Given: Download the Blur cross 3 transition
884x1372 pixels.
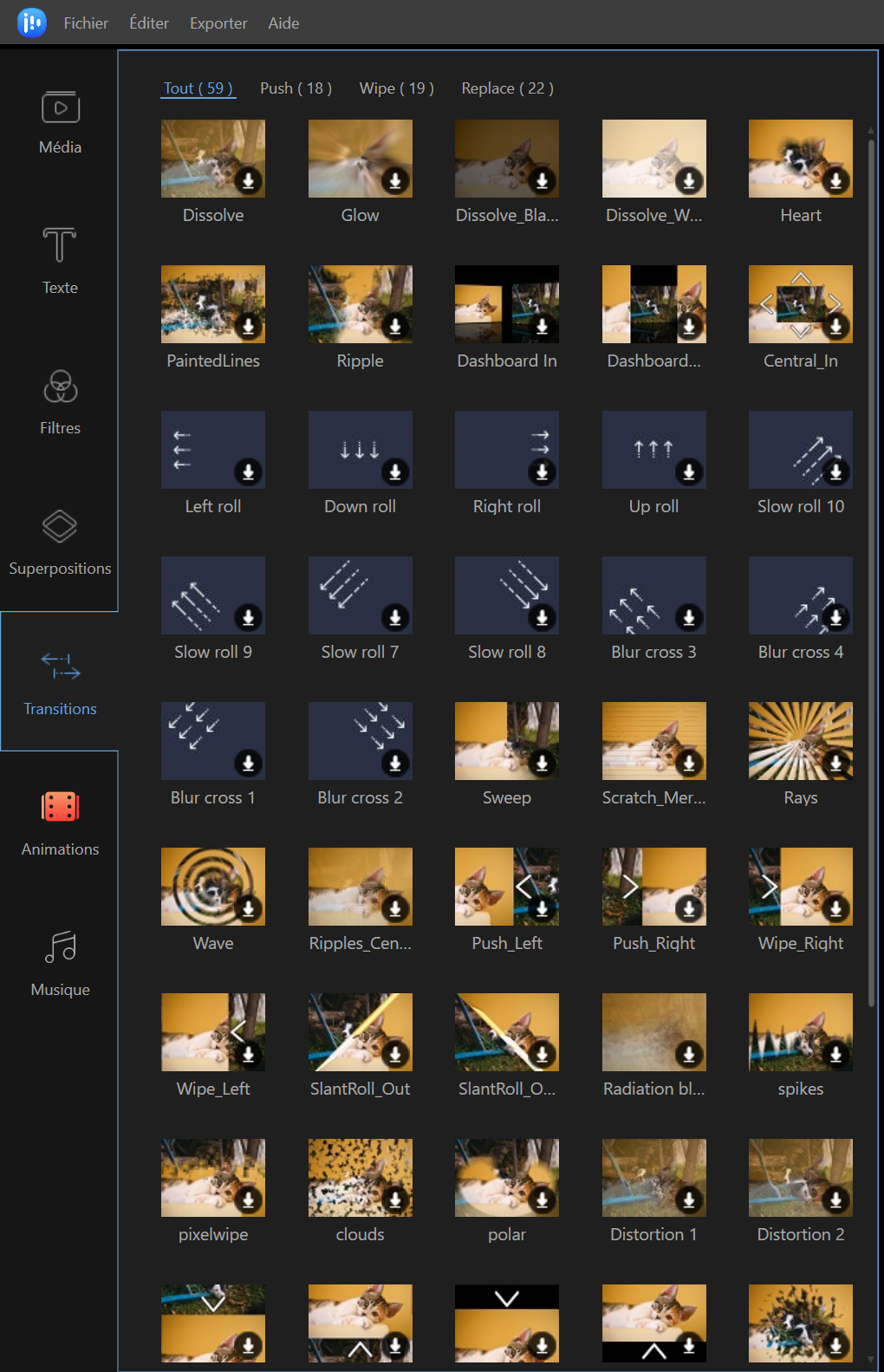Looking at the screenshot, I should tap(689, 617).
